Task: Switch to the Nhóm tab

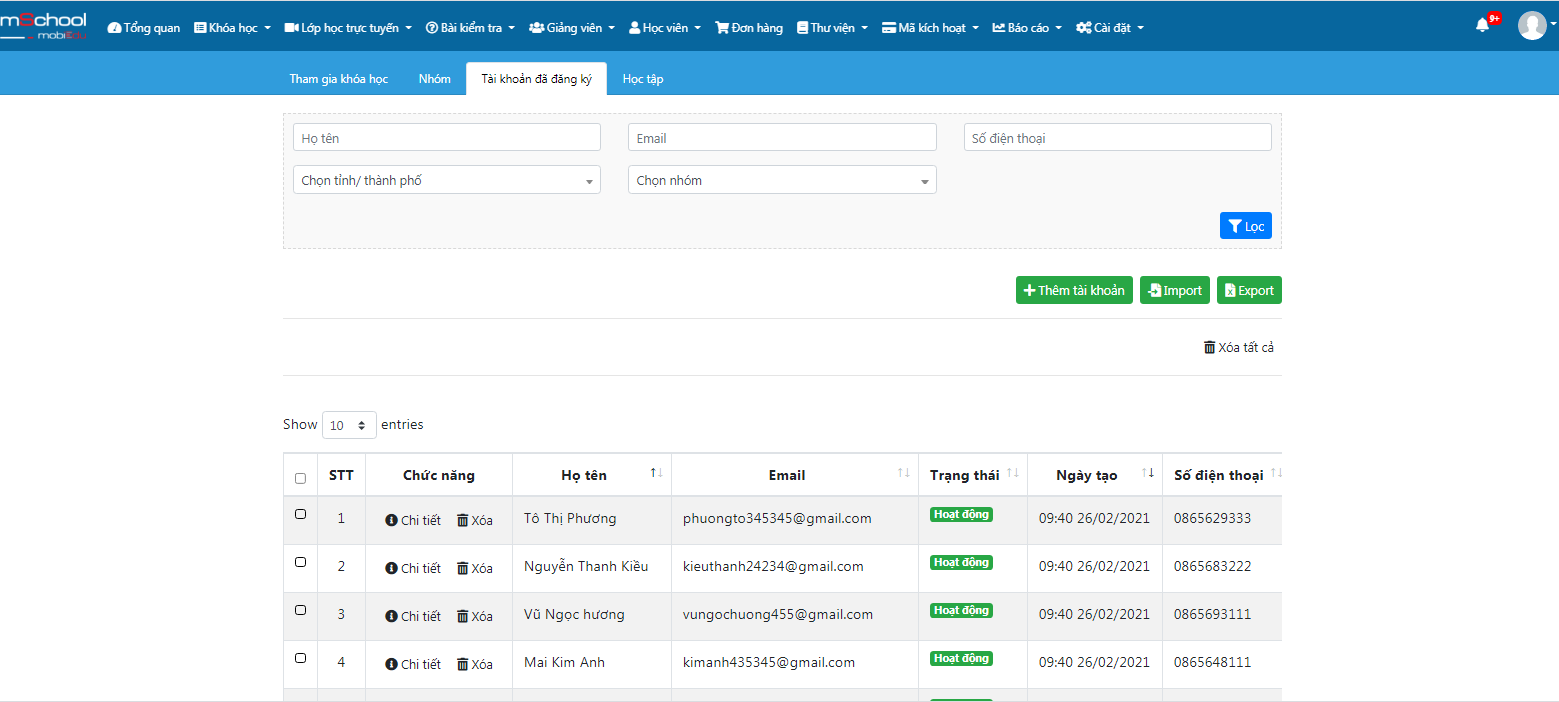Action: point(435,79)
